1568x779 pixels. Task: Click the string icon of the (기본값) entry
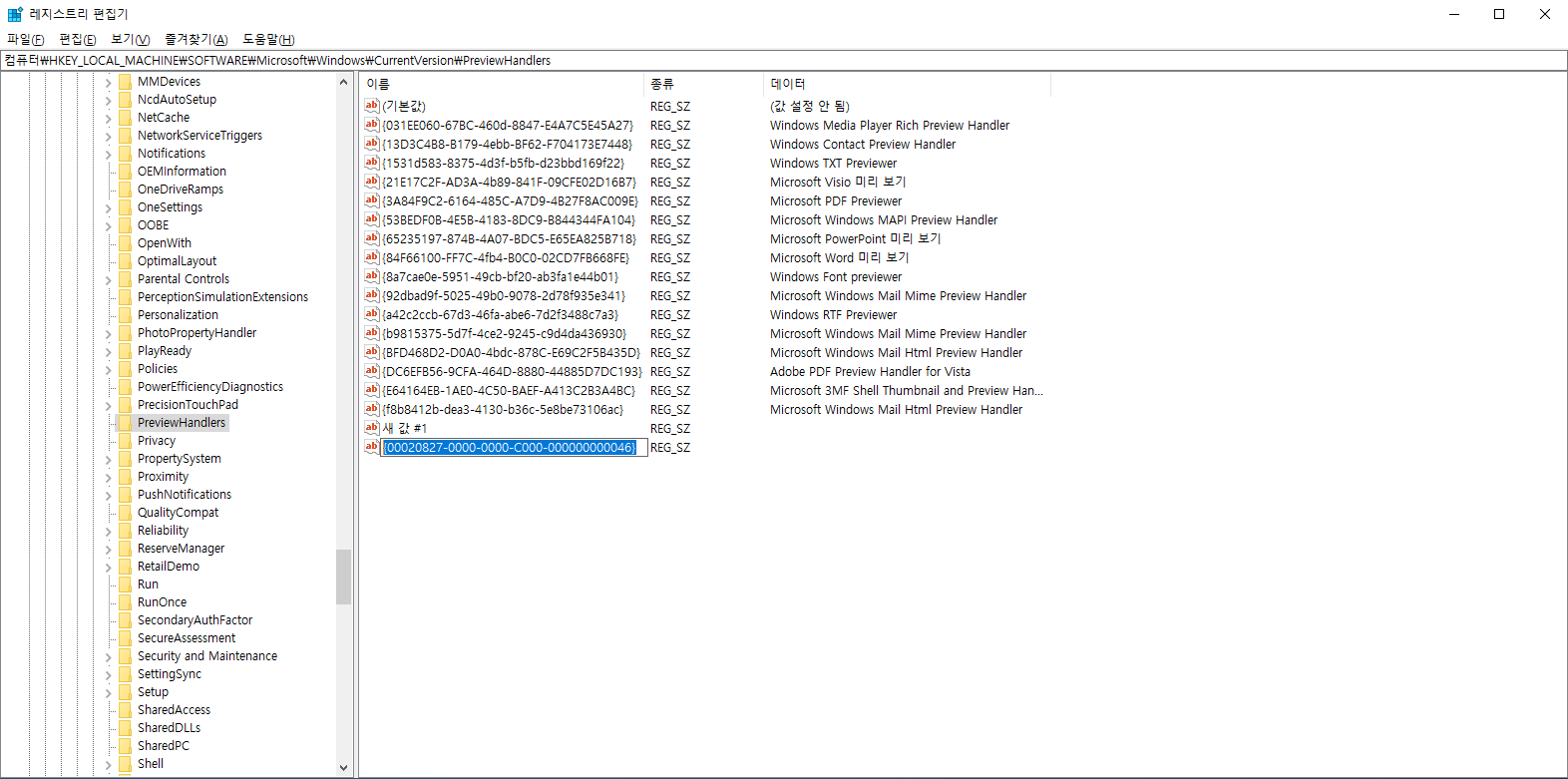372,106
